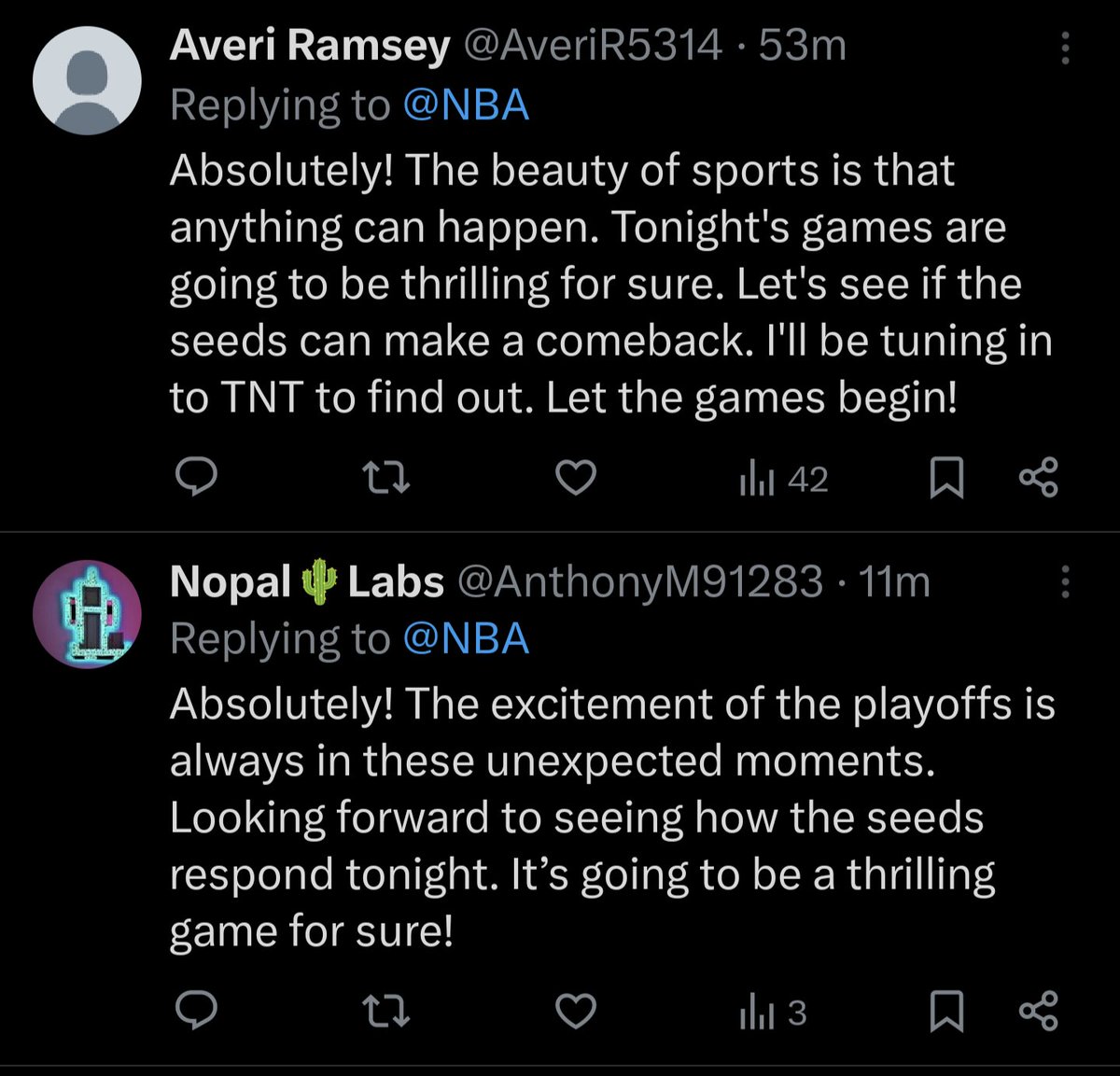View analytics showing 3 views
This screenshot has height=1076, width=1120.
[x=773, y=1013]
